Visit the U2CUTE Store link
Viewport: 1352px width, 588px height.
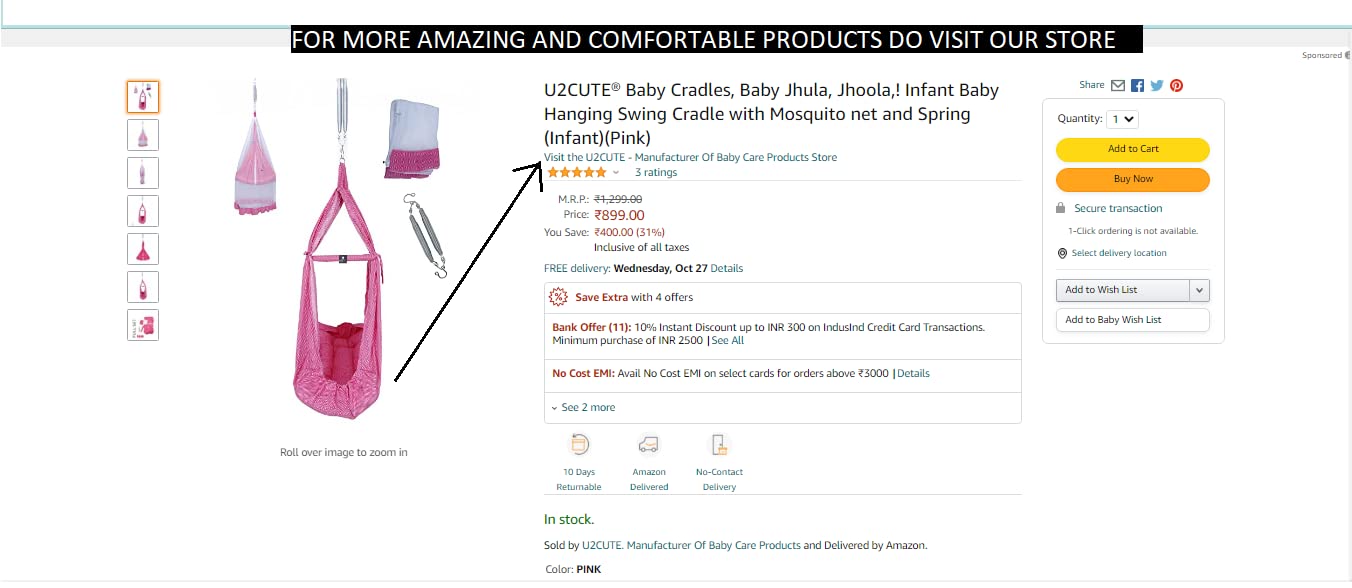pos(690,157)
